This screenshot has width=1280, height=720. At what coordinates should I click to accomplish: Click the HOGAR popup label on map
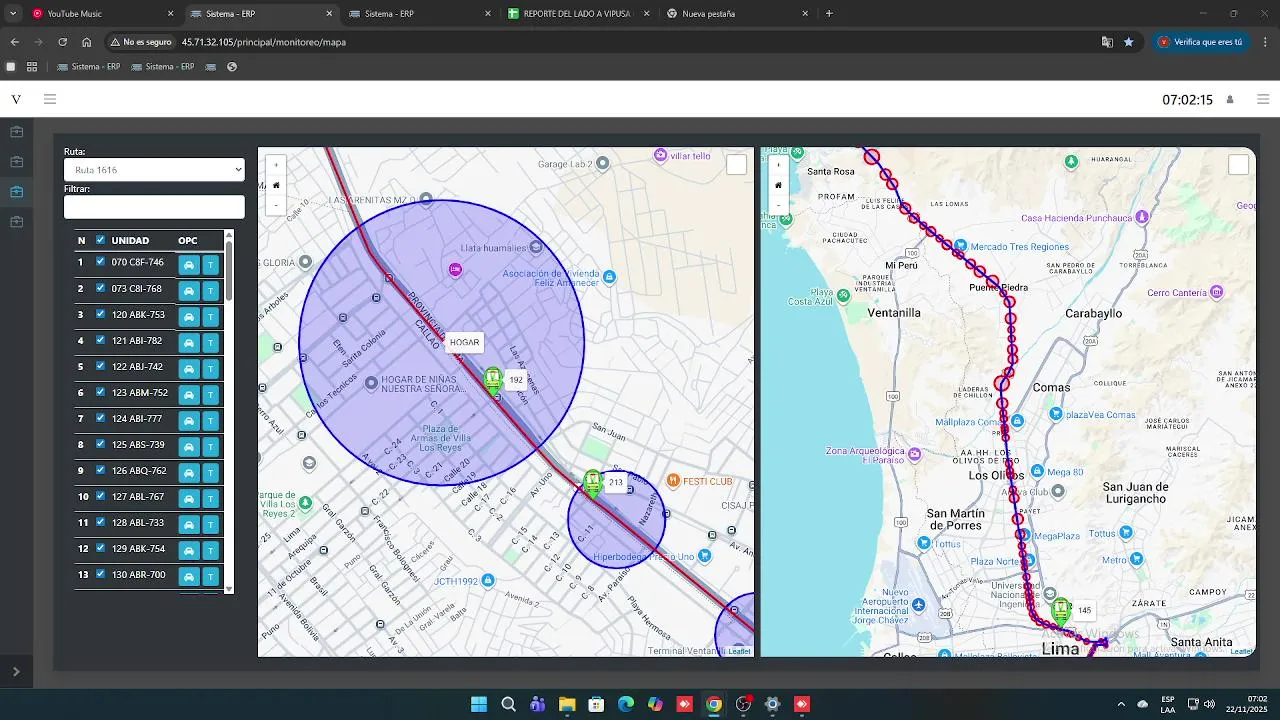tap(465, 342)
